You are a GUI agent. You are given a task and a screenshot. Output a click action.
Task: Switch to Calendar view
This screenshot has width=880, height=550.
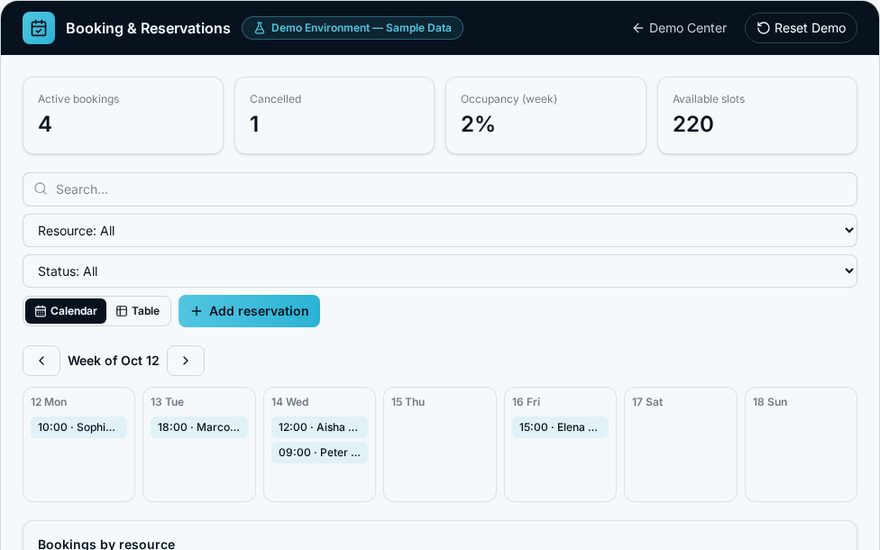coord(66,311)
